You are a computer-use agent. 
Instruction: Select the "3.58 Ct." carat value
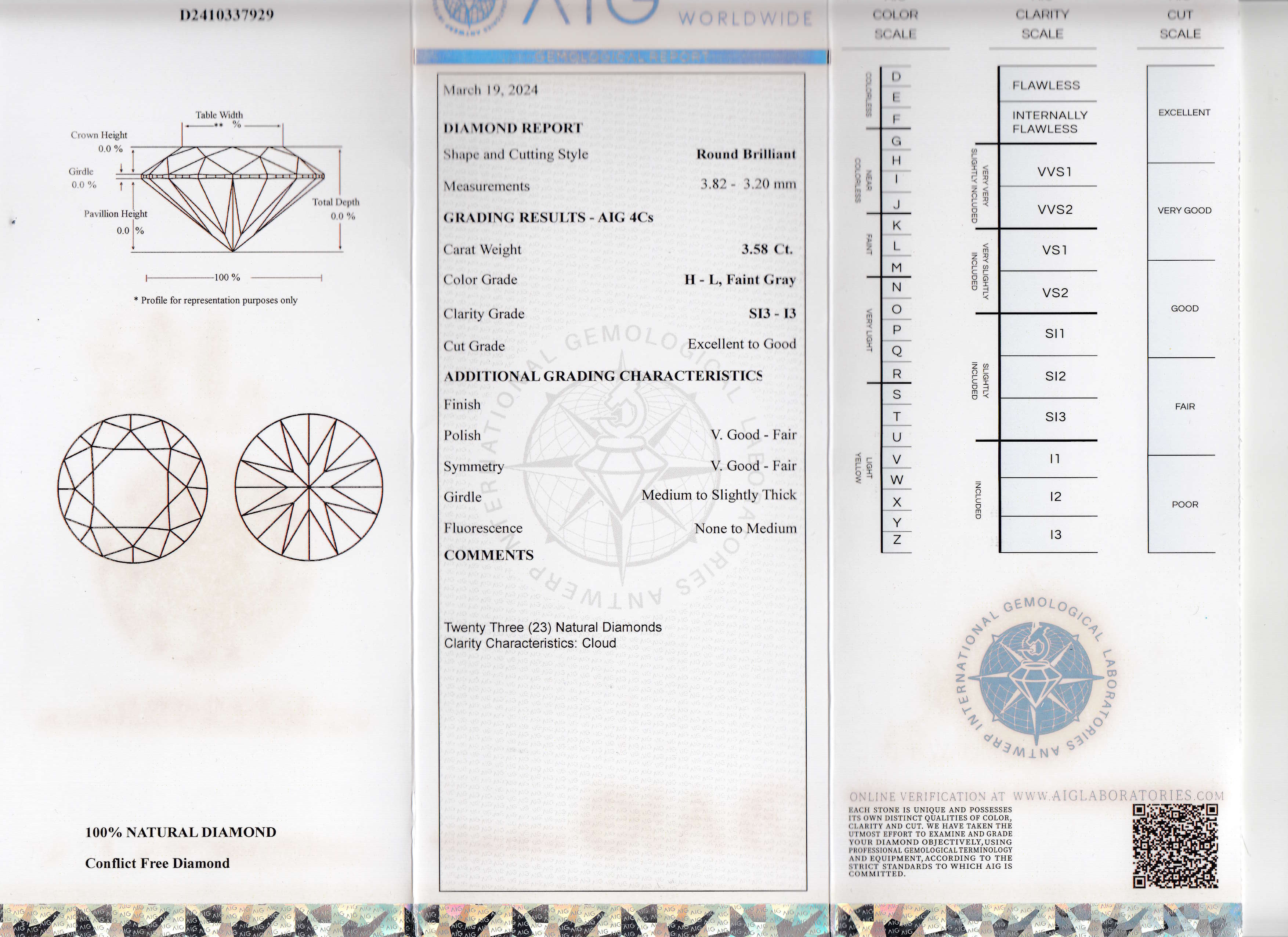click(x=767, y=249)
